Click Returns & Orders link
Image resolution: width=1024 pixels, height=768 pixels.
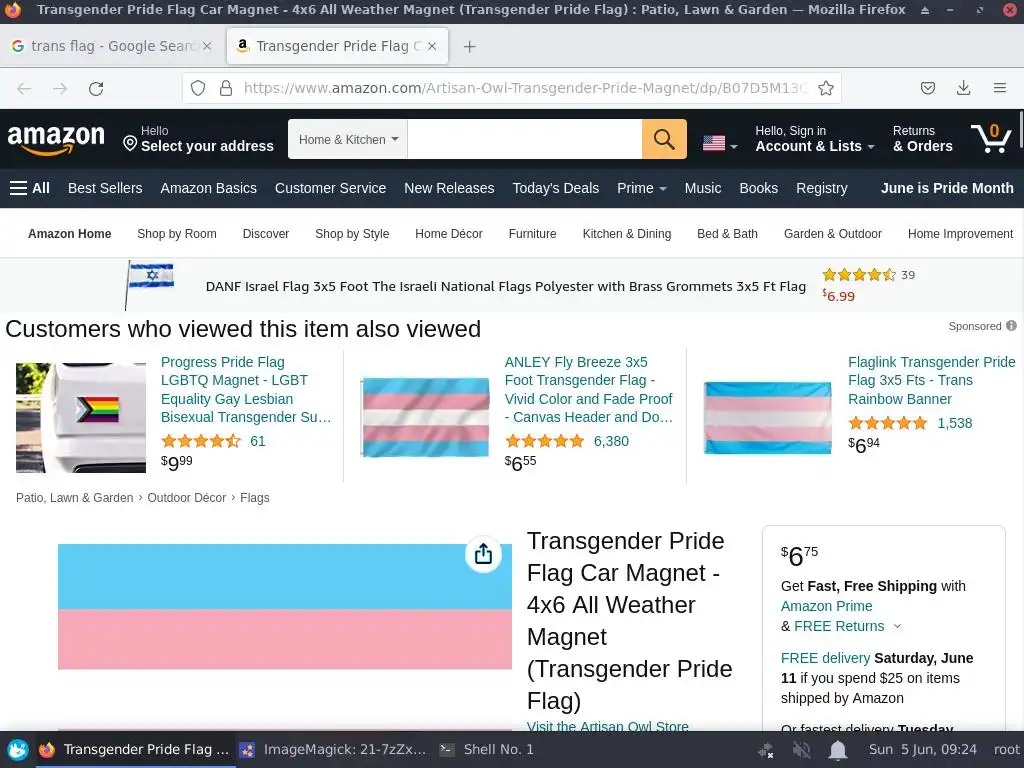coord(922,139)
